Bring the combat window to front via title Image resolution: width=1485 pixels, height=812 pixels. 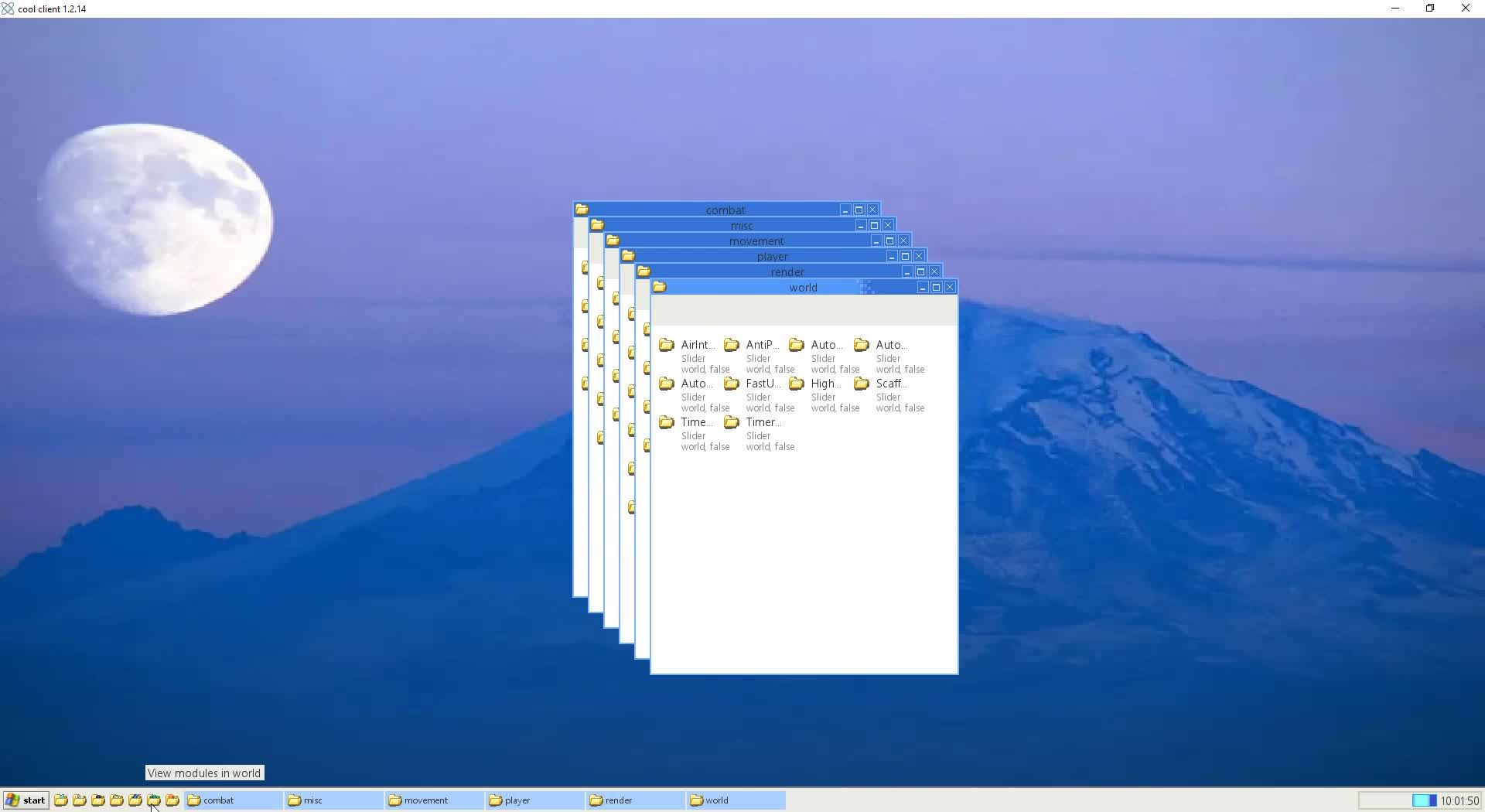click(x=725, y=210)
